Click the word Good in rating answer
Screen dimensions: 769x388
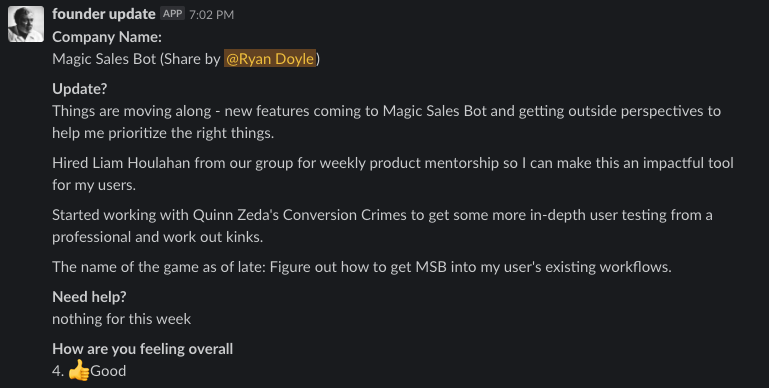(x=108, y=371)
